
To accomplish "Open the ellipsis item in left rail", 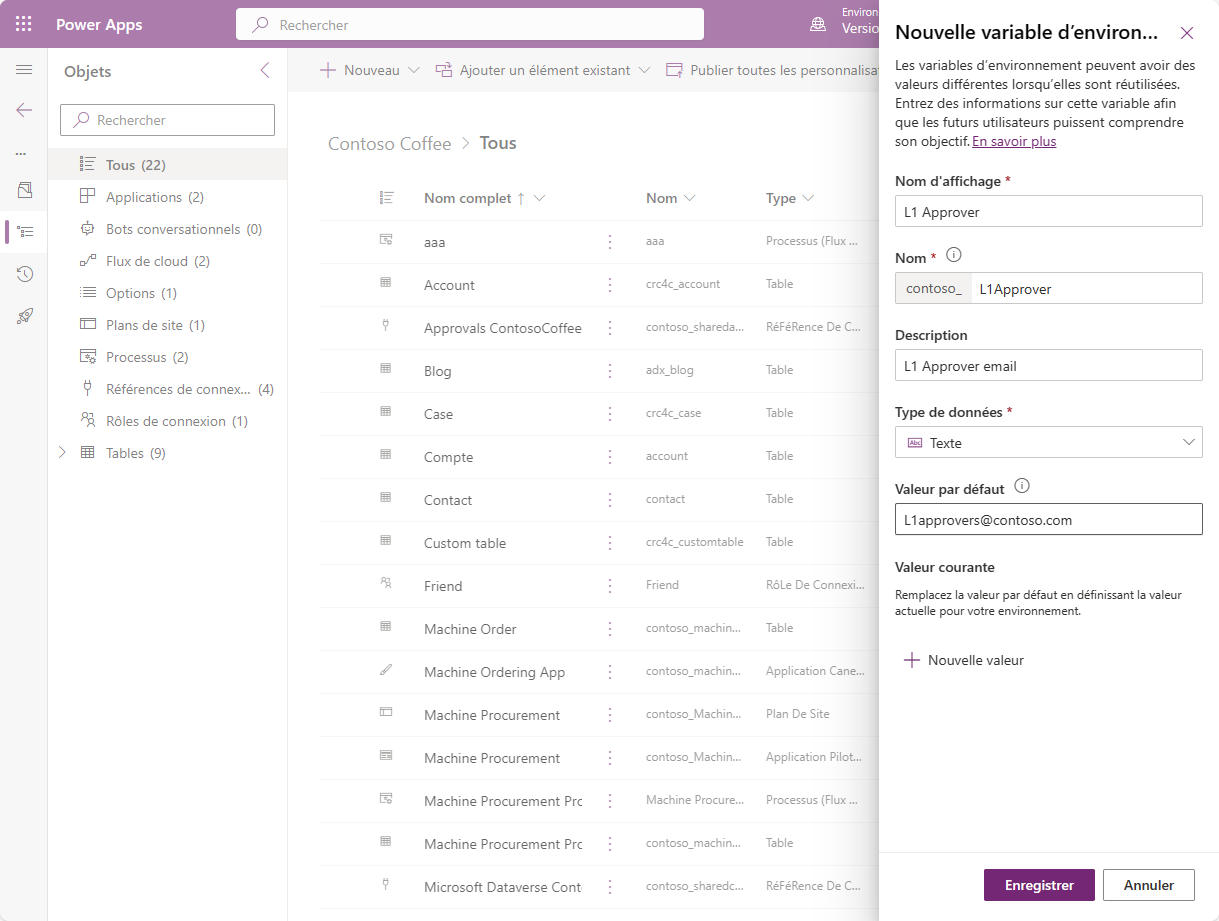I will point(21,155).
